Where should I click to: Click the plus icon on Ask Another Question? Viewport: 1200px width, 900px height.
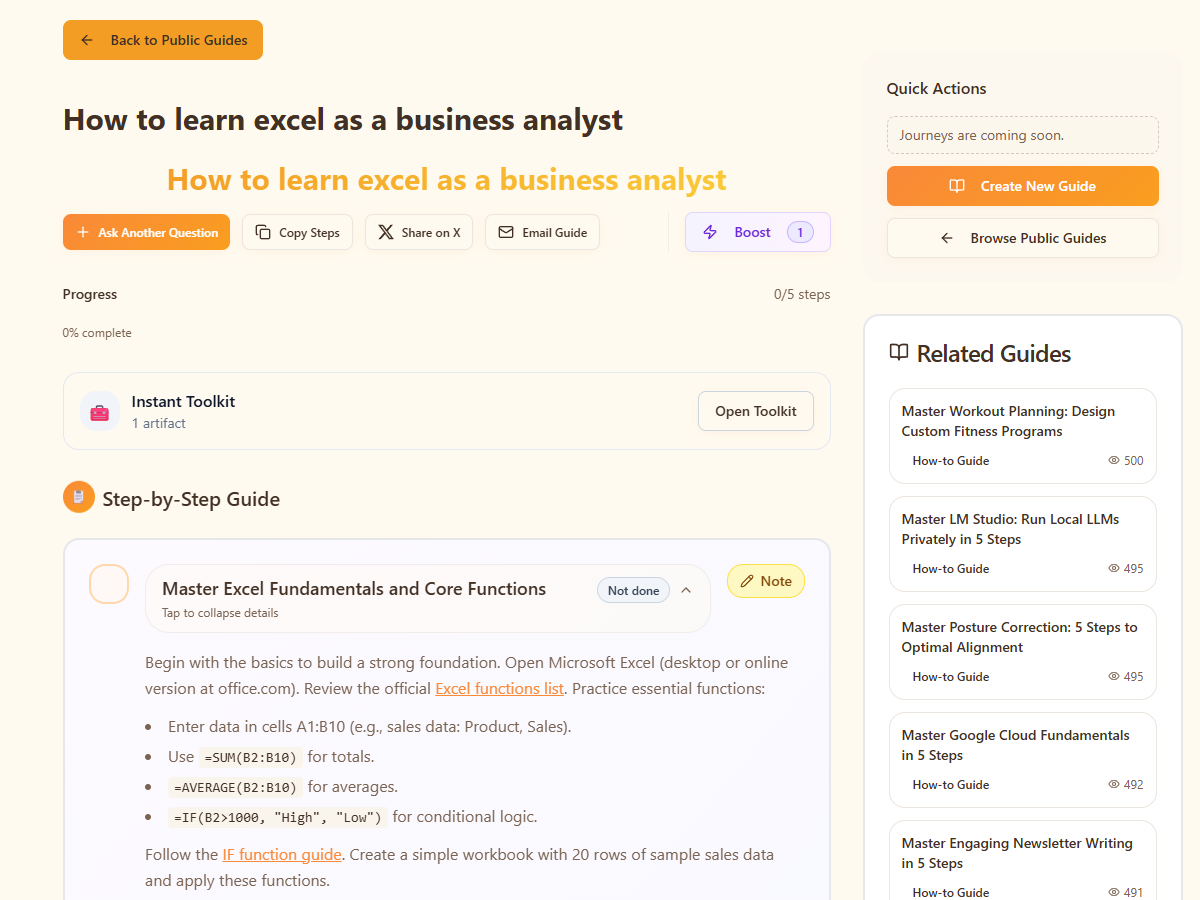[x=82, y=232]
